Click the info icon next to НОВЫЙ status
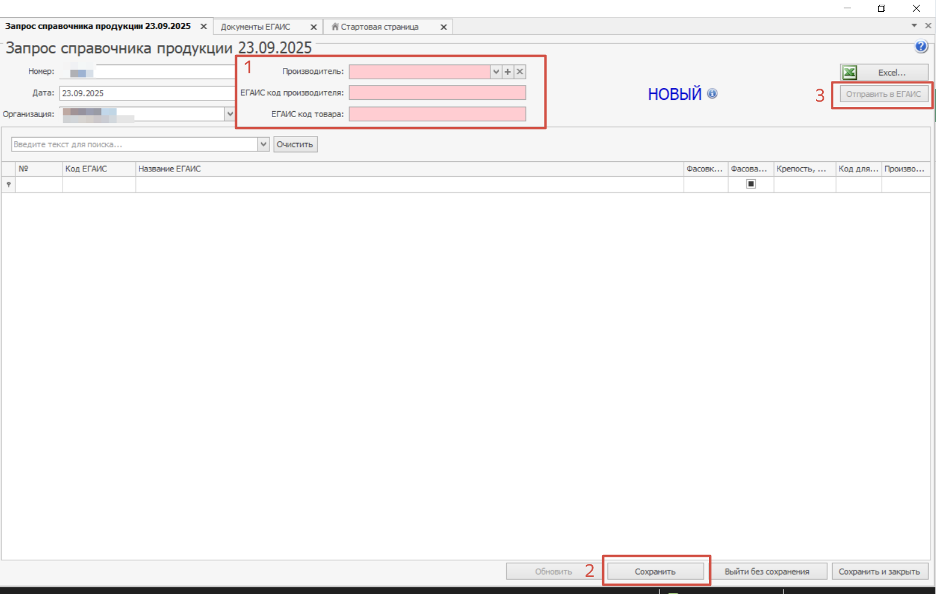936x594 pixels. [x=712, y=94]
